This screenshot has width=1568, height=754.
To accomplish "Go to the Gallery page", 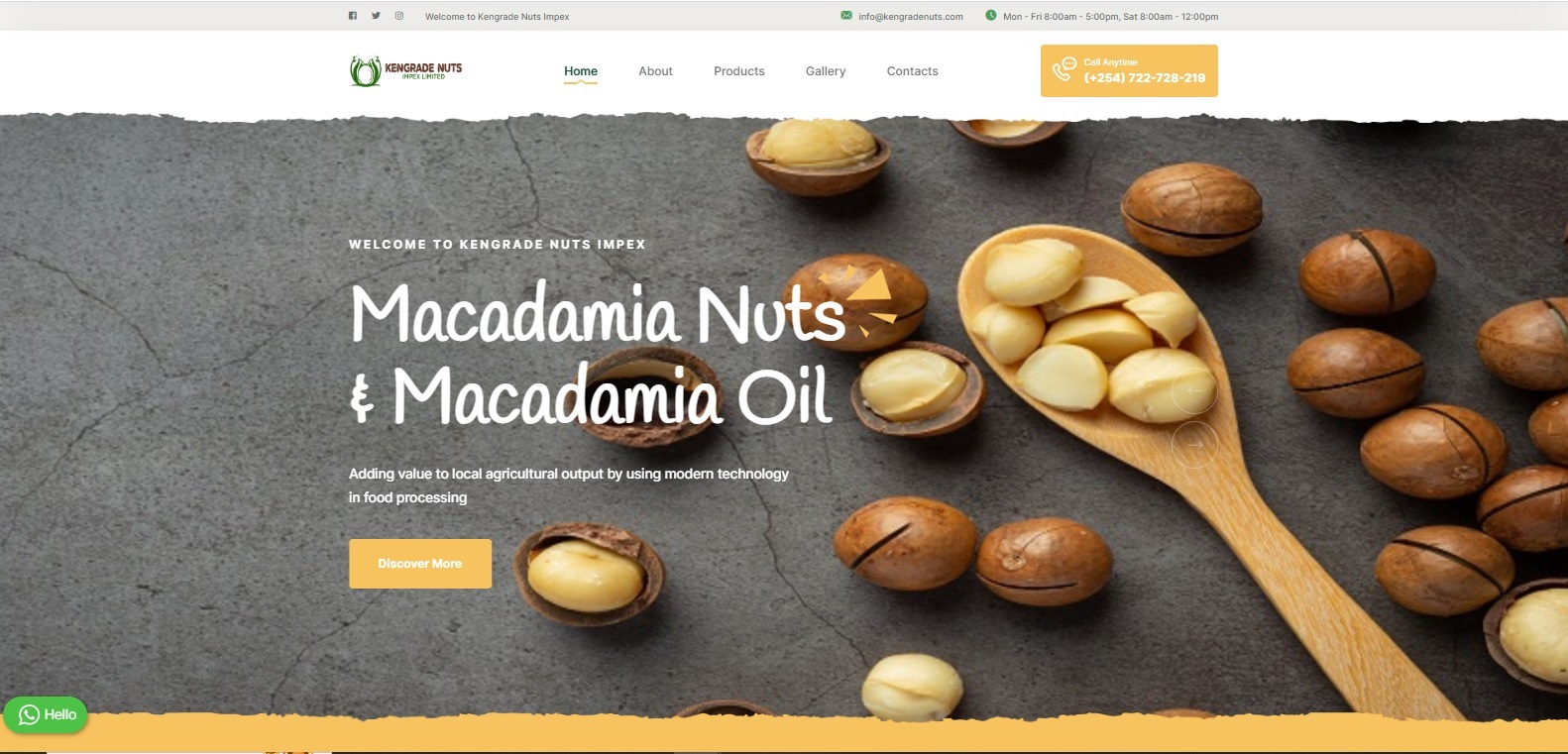I will [826, 71].
